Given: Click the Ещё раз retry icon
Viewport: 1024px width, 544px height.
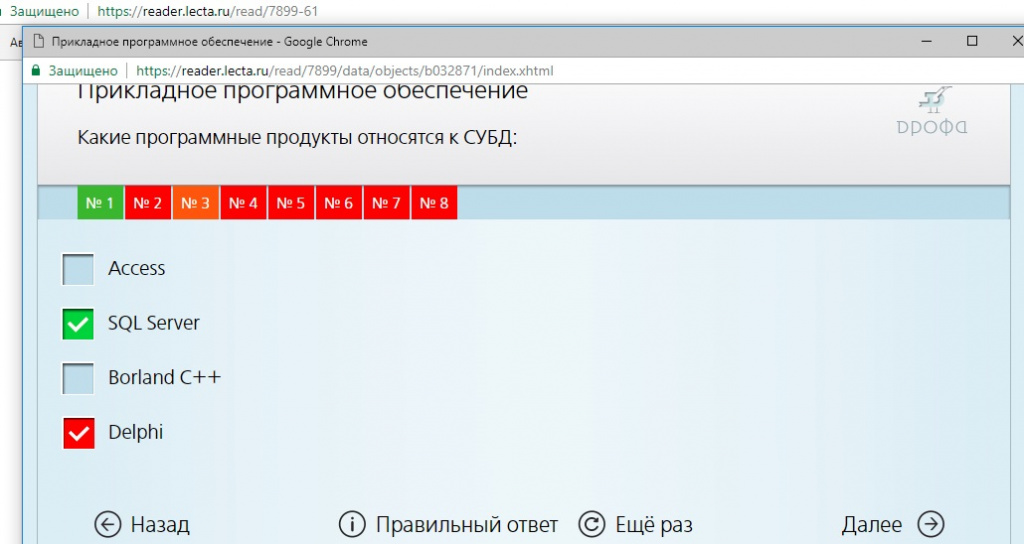Looking at the screenshot, I should coord(592,524).
